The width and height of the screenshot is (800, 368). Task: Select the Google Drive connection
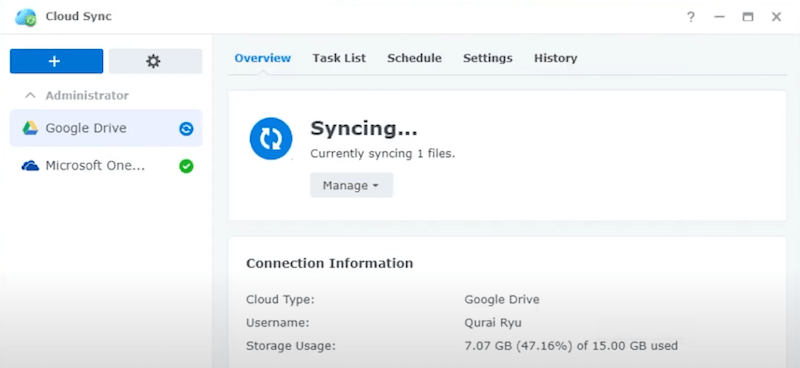[x=106, y=128]
